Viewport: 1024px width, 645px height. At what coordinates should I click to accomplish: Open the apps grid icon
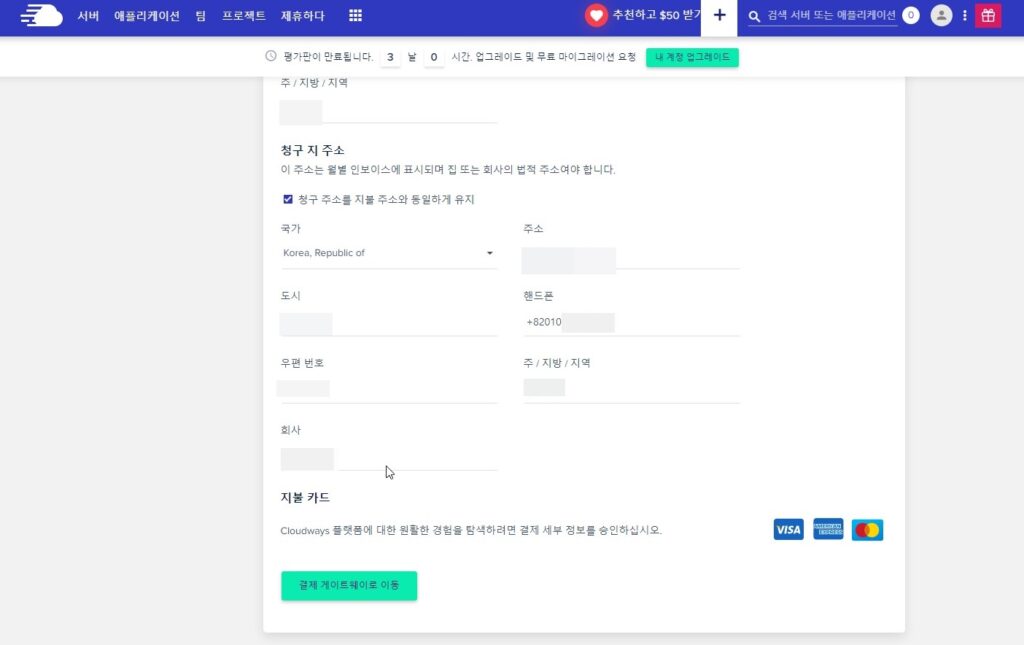click(x=355, y=16)
